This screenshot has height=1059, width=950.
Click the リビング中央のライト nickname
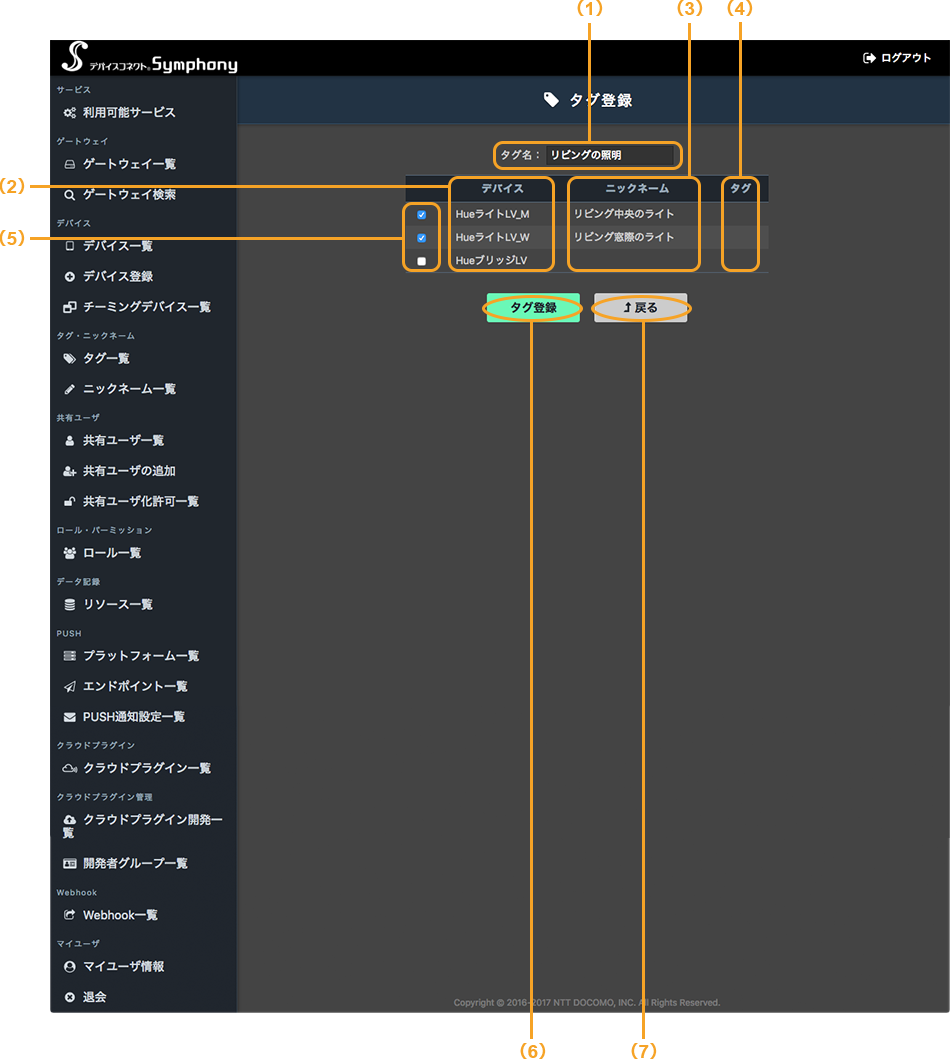[x=624, y=214]
